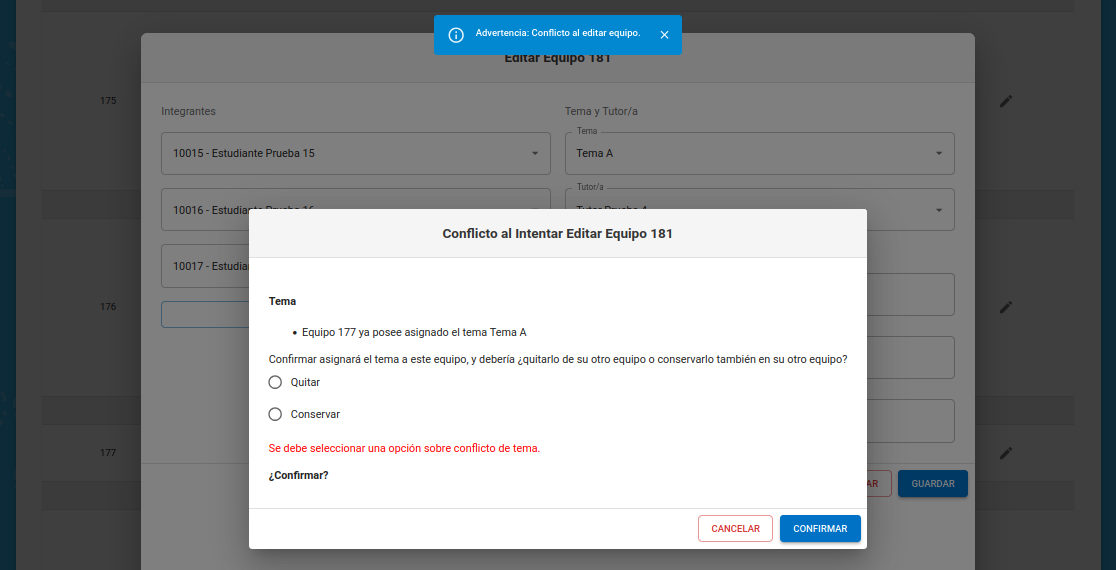Select the Quitar radio option

coord(276,382)
